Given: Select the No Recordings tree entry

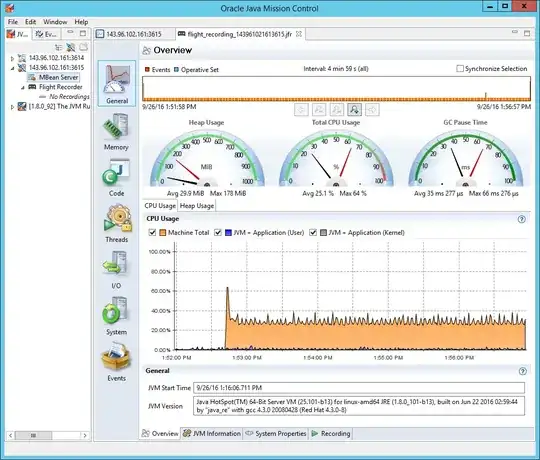Looking at the screenshot, I should (x=64, y=97).
